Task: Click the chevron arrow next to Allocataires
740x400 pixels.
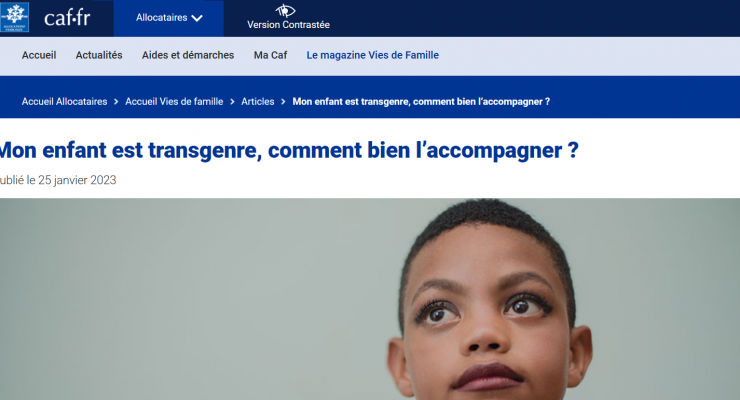Action: (x=197, y=18)
